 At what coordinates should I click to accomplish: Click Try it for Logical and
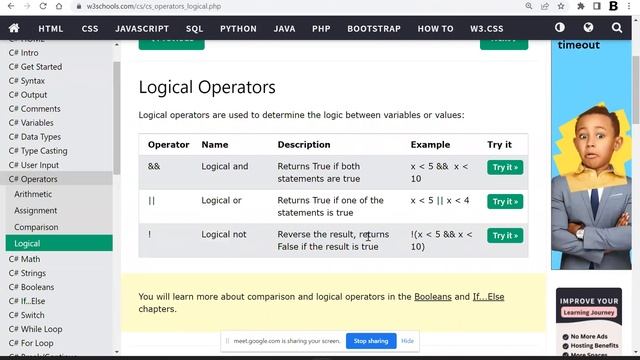pos(505,167)
